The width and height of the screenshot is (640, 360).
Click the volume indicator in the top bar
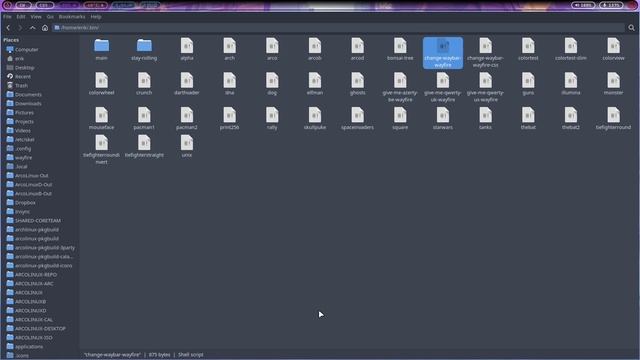583,5
